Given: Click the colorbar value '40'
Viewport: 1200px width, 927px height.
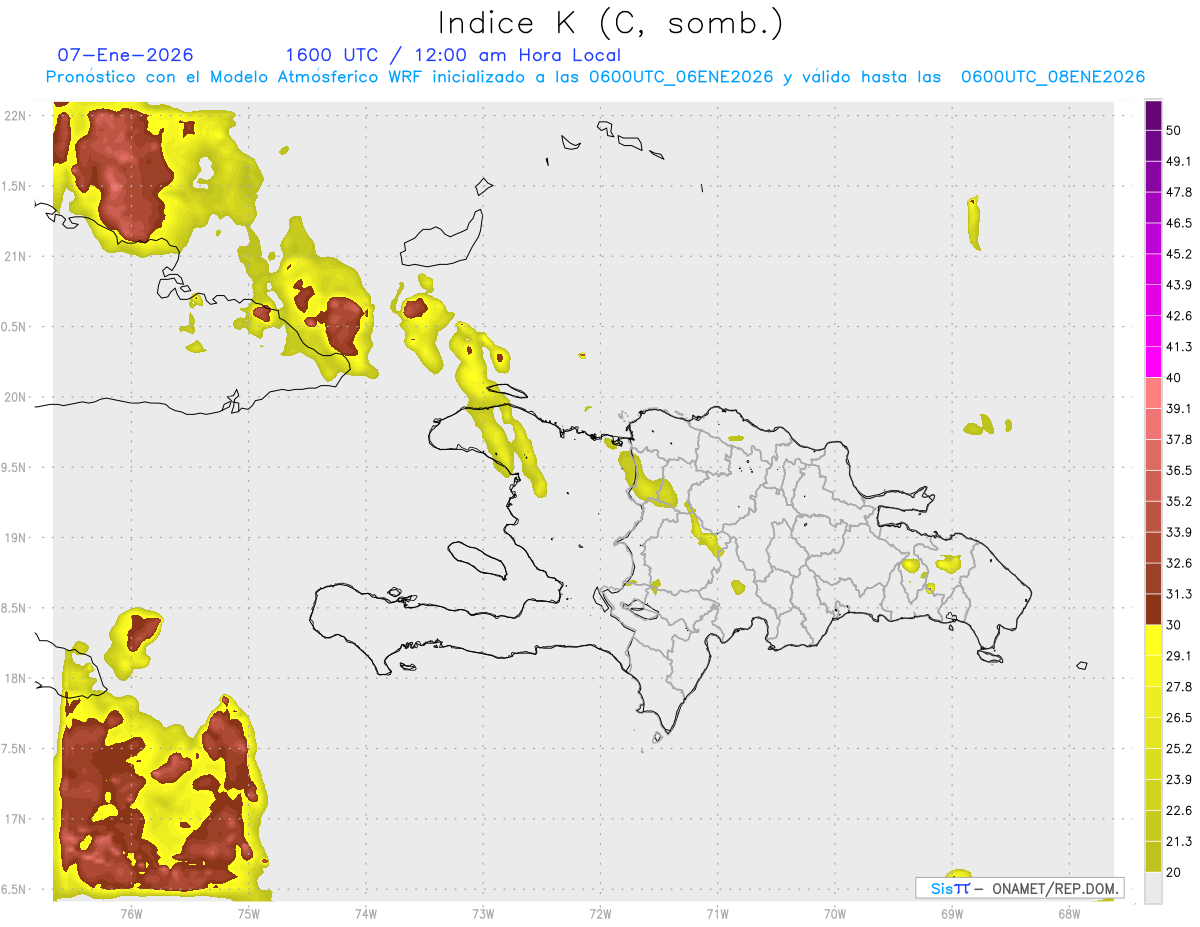Looking at the screenshot, I should click(1175, 378).
